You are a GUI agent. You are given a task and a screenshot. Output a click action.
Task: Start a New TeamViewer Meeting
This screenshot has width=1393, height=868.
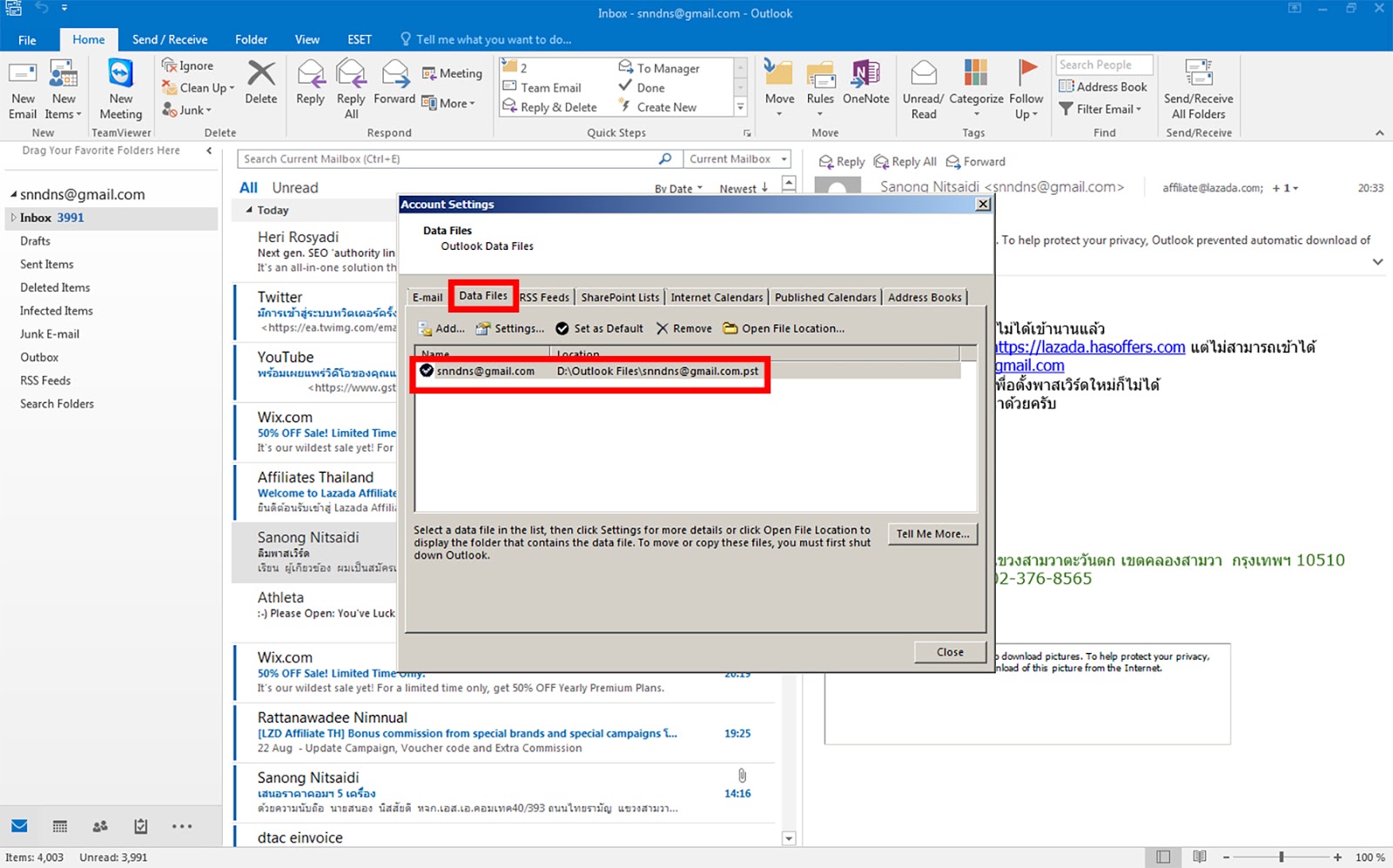point(121,90)
